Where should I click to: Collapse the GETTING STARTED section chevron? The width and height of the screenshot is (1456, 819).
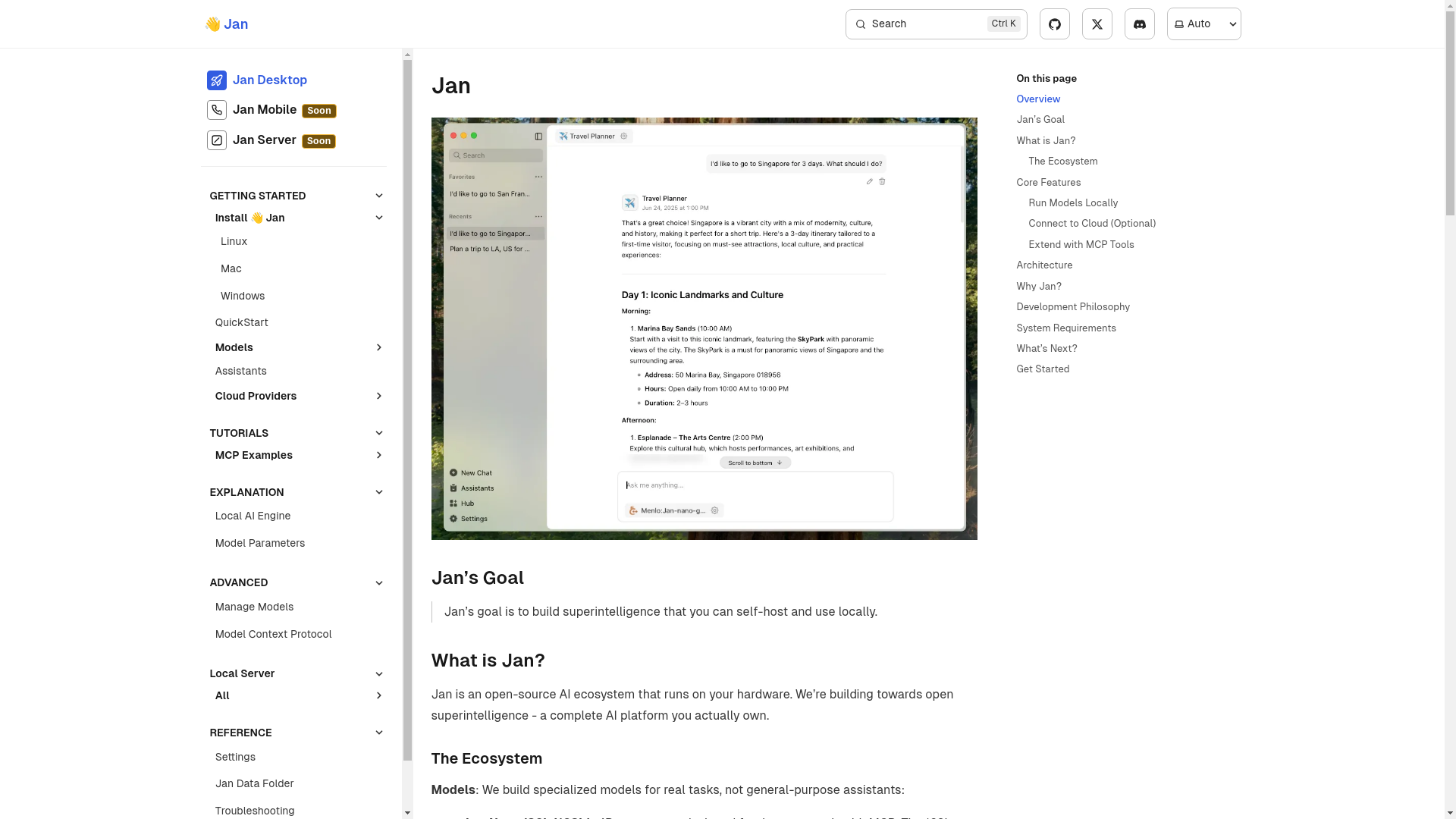click(378, 196)
